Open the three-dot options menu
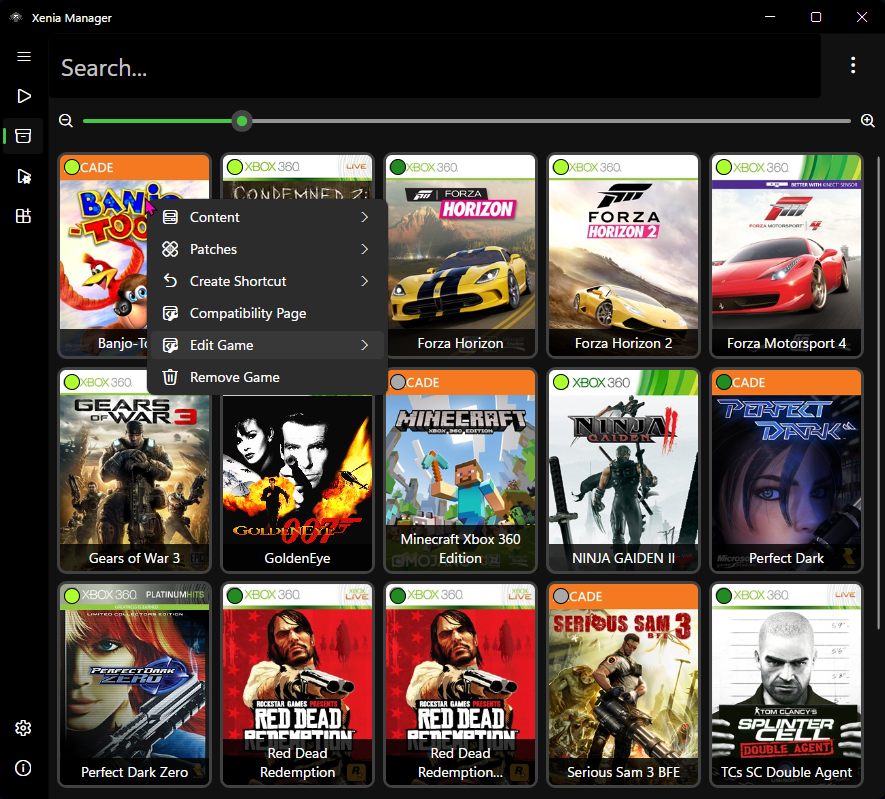Viewport: 885px width, 799px height. point(853,64)
